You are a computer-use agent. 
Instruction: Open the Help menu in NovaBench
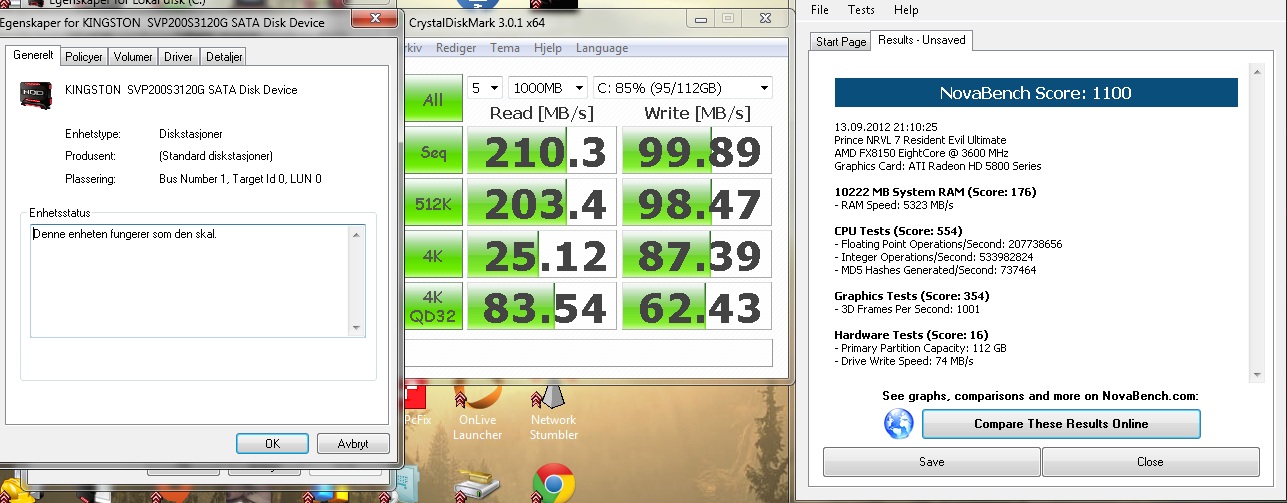[x=906, y=10]
